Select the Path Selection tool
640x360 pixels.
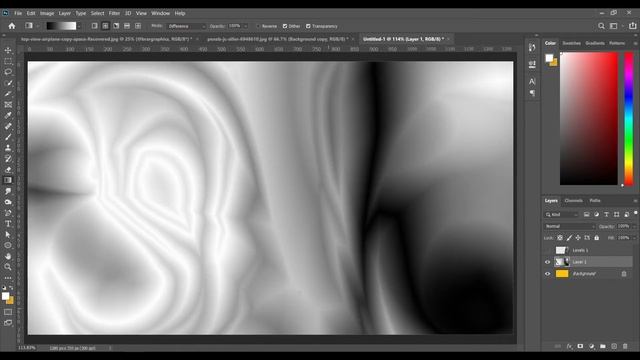[x=8, y=234]
